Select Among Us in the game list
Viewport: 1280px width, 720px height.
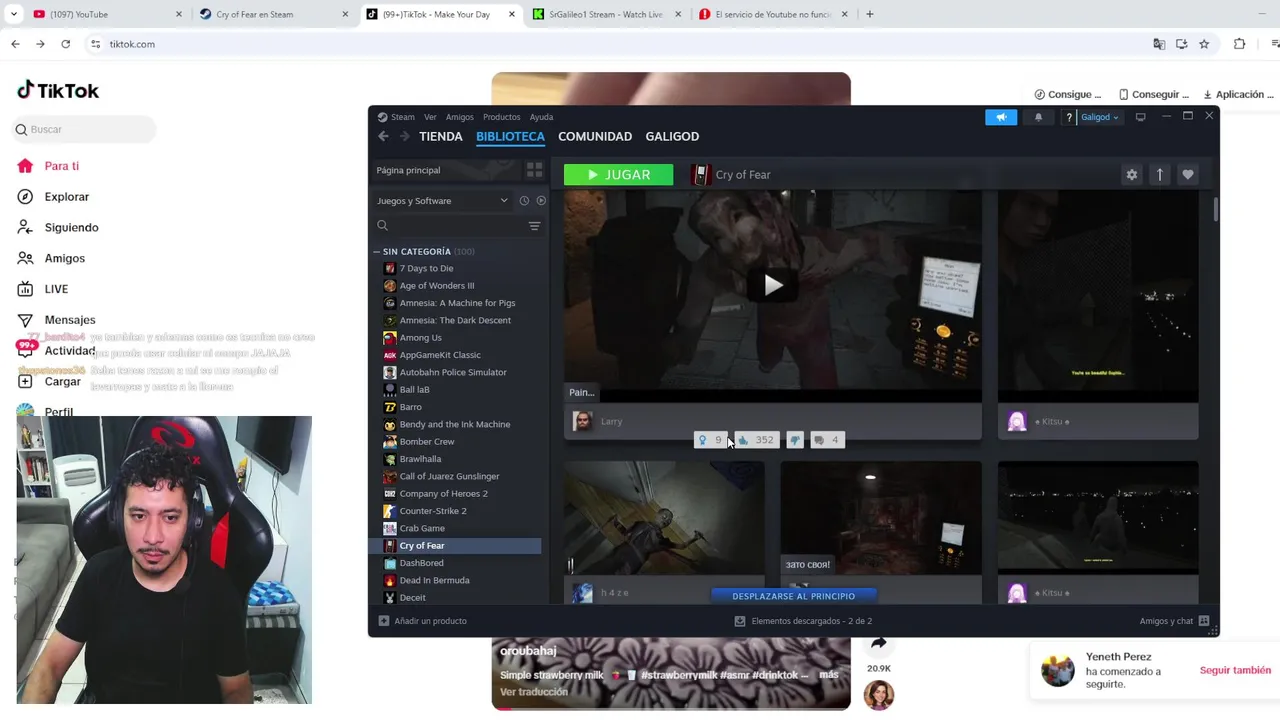420,338
